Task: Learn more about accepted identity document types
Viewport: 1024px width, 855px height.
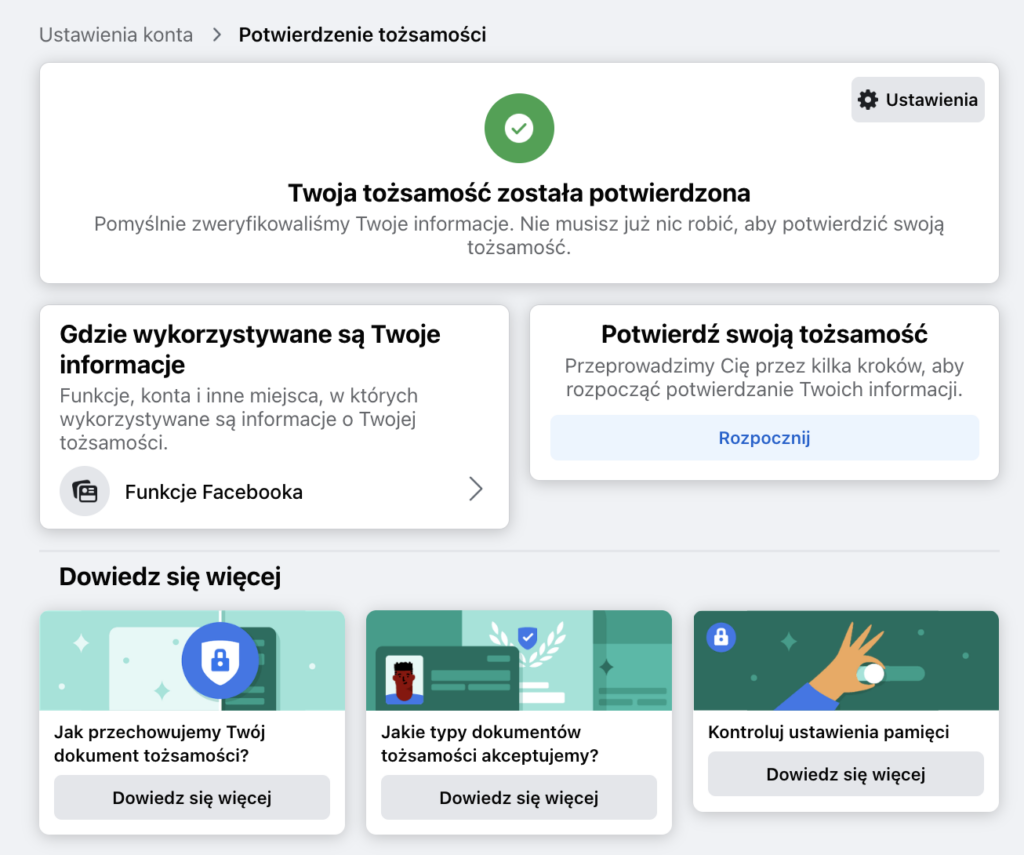Action: (x=518, y=797)
